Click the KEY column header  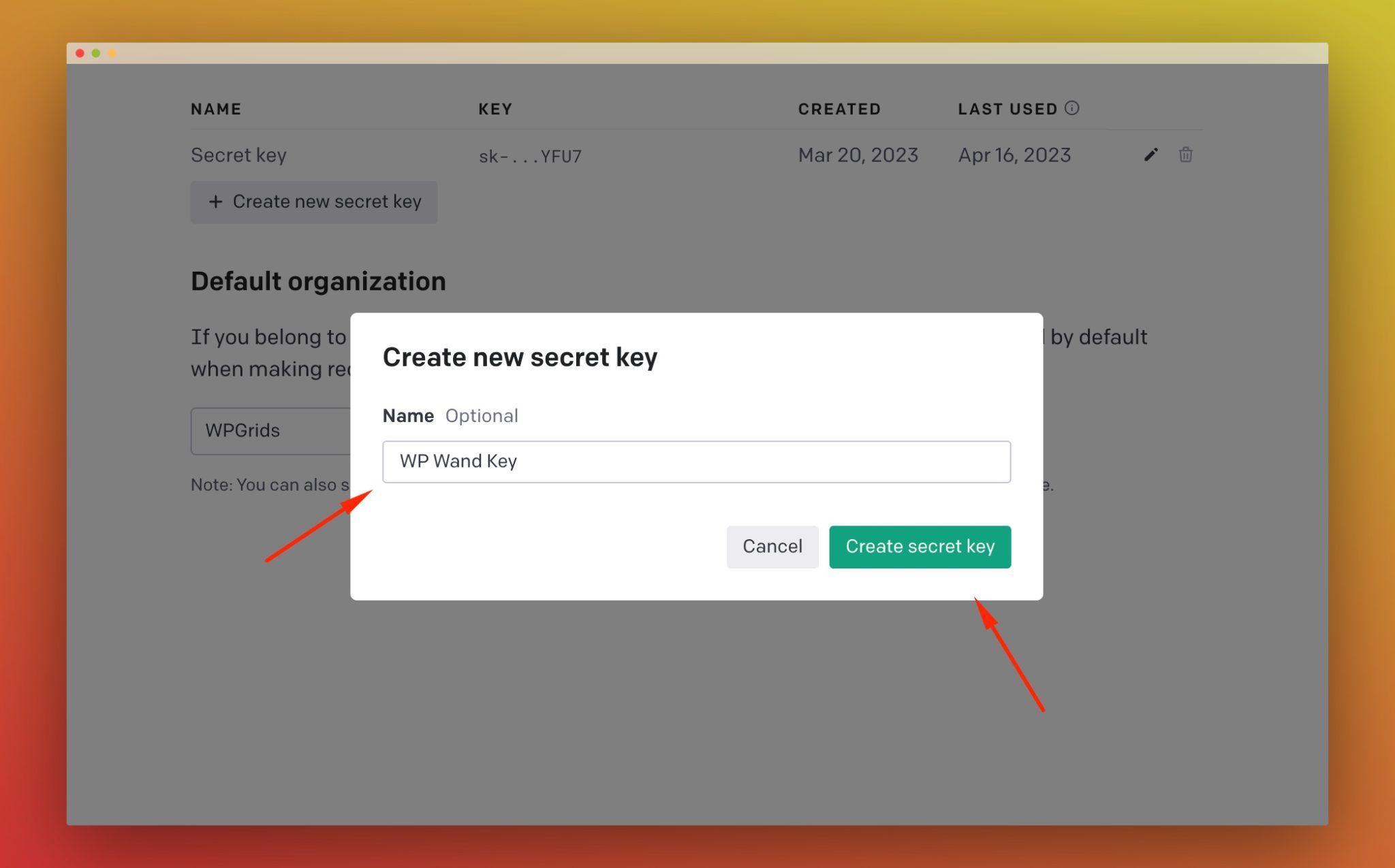point(495,109)
